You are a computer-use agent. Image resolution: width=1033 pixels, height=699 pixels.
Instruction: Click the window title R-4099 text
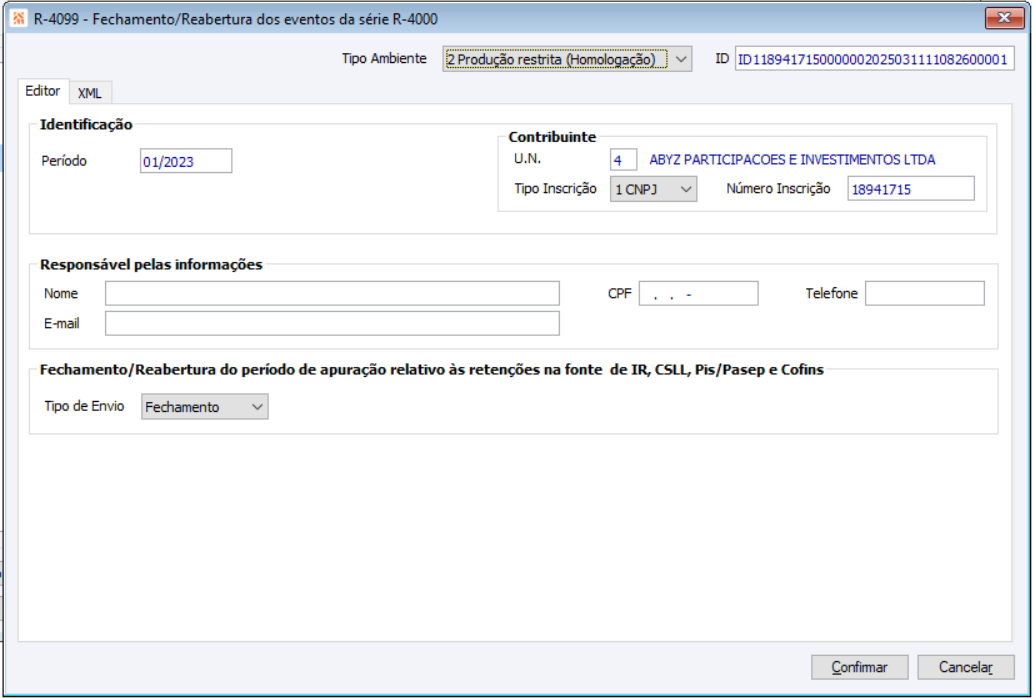[236, 19]
